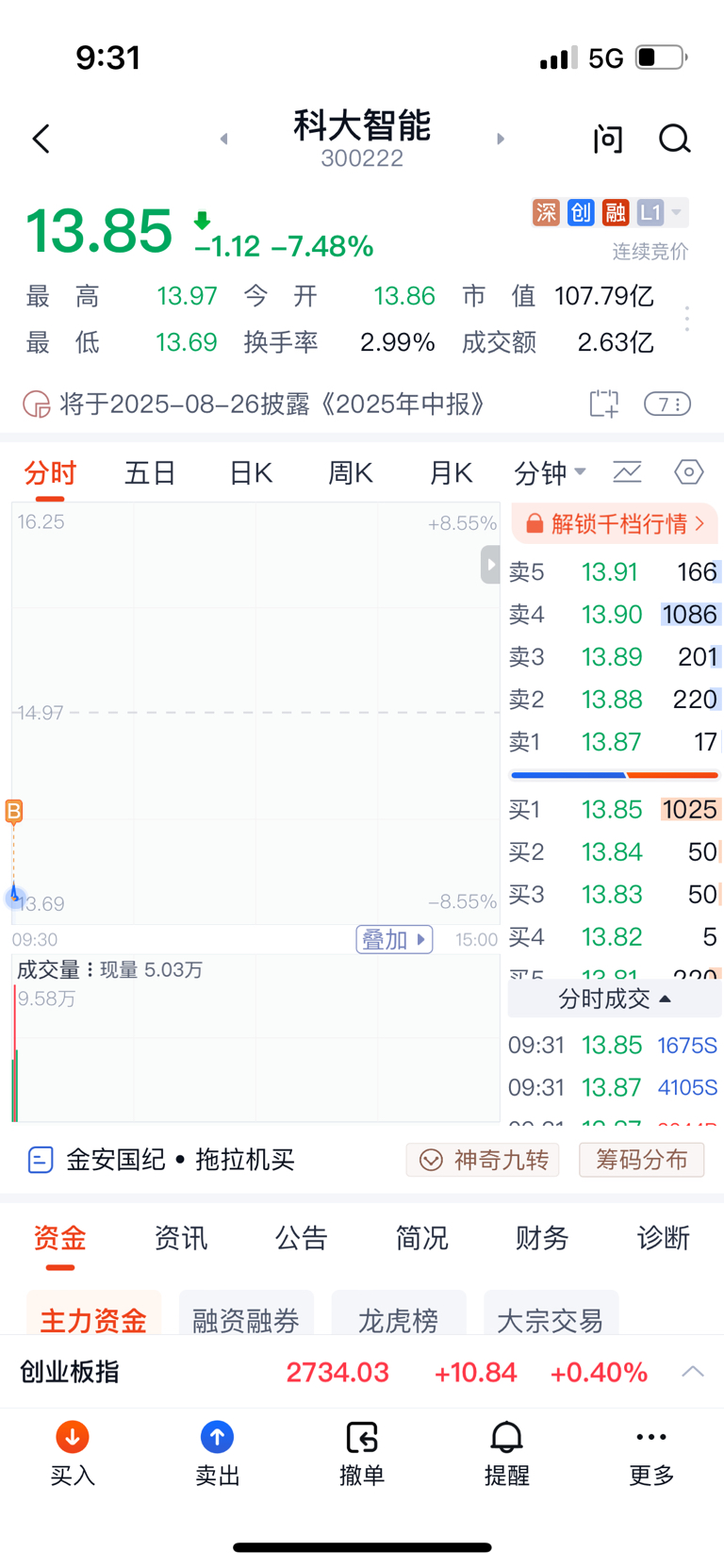Select 买3 price 13.83 row
The height and width of the screenshot is (1568, 724).
pyautogui.click(x=614, y=895)
